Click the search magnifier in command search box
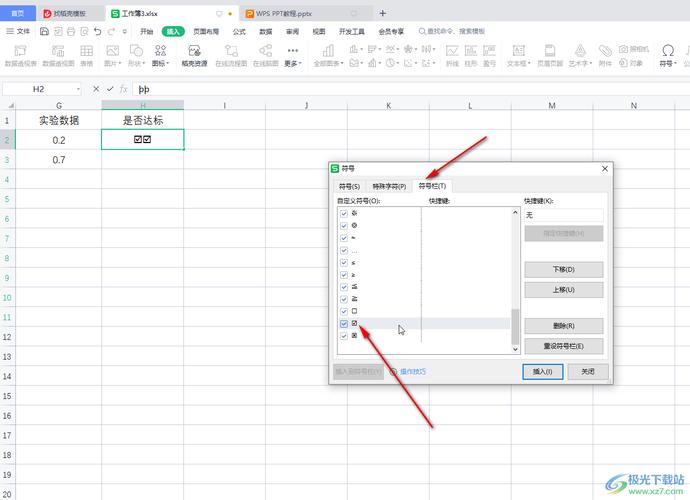690x500 pixels. (422, 31)
